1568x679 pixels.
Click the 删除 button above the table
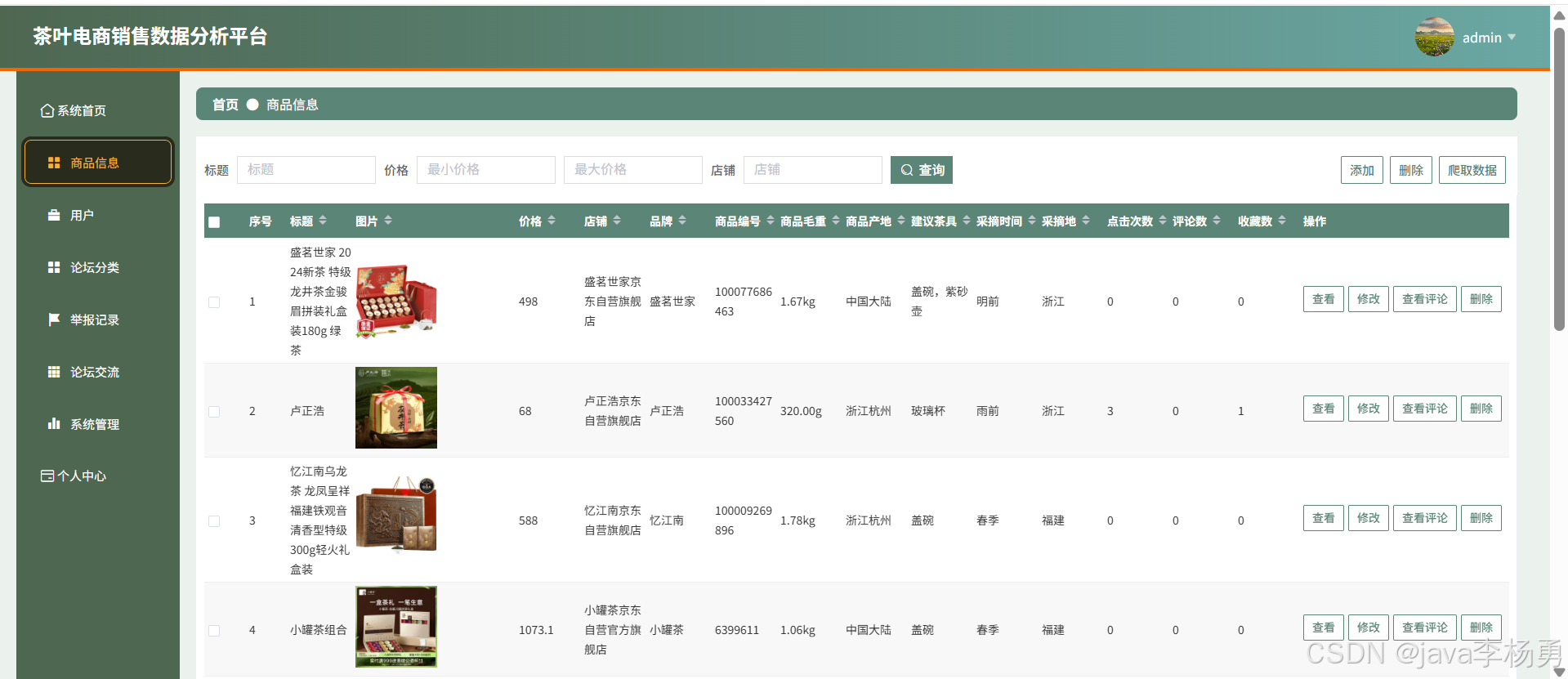tap(1411, 170)
